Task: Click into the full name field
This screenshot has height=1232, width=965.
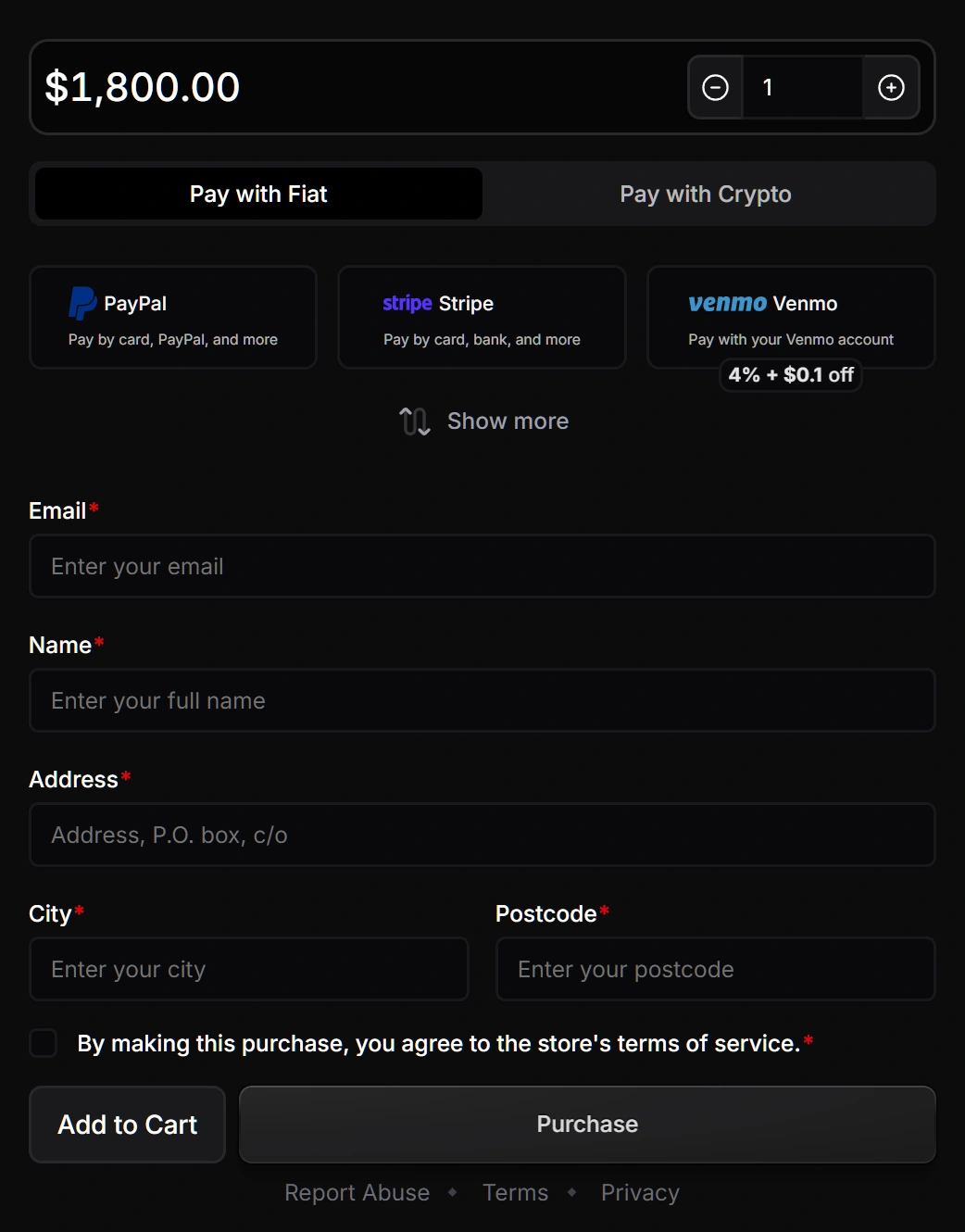Action: tap(482, 700)
